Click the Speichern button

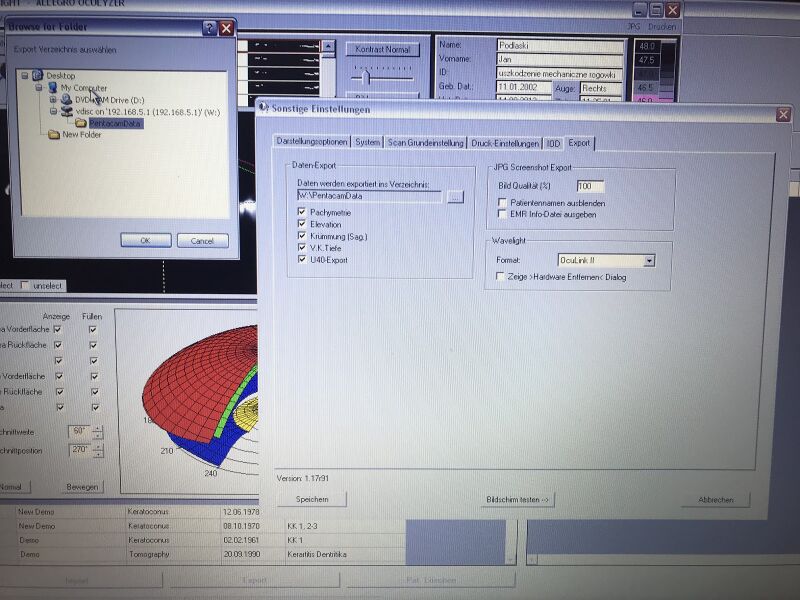312,499
